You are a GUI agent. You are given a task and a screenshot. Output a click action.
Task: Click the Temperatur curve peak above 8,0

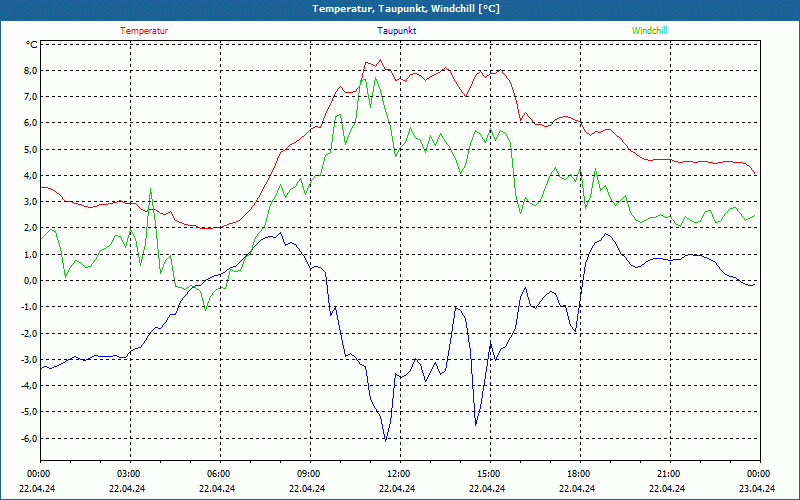pyautogui.click(x=380, y=60)
